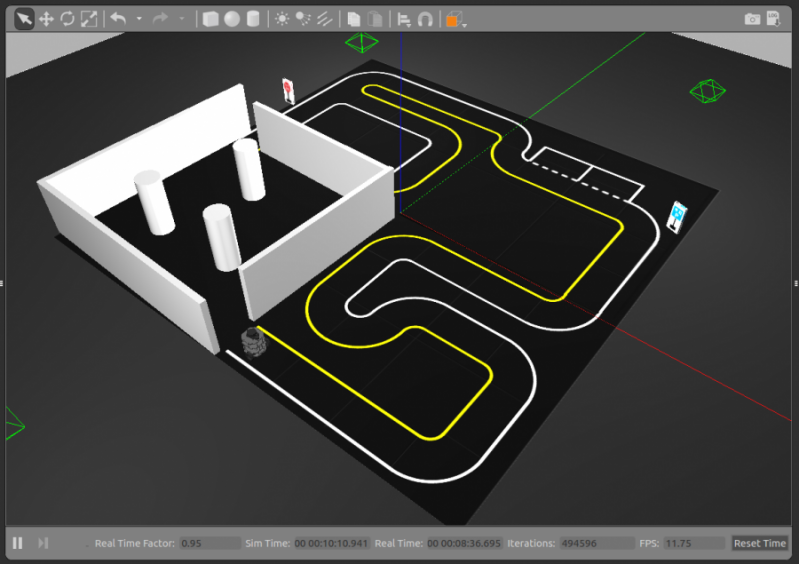Pause the running simulation
The image size is (799, 564).
pos(17,543)
